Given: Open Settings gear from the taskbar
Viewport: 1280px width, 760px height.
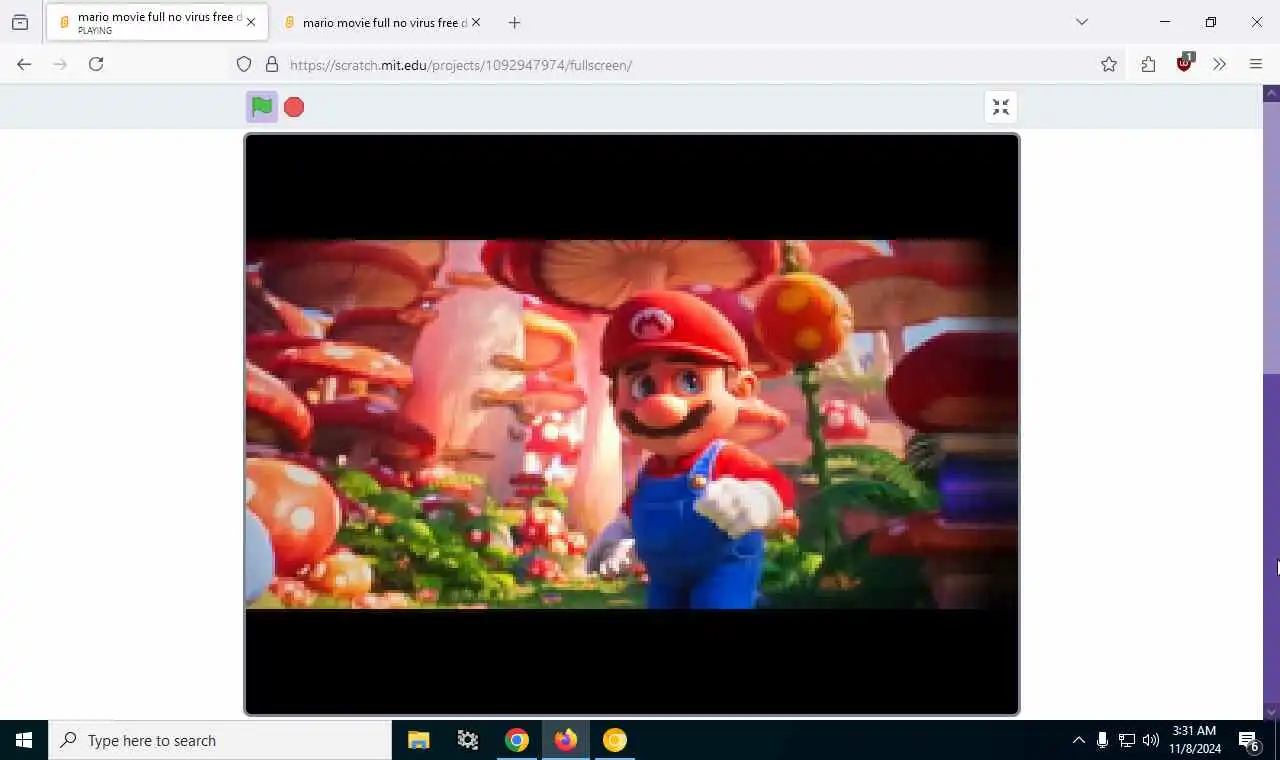Looking at the screenshot, I should (x=468, y=740).
